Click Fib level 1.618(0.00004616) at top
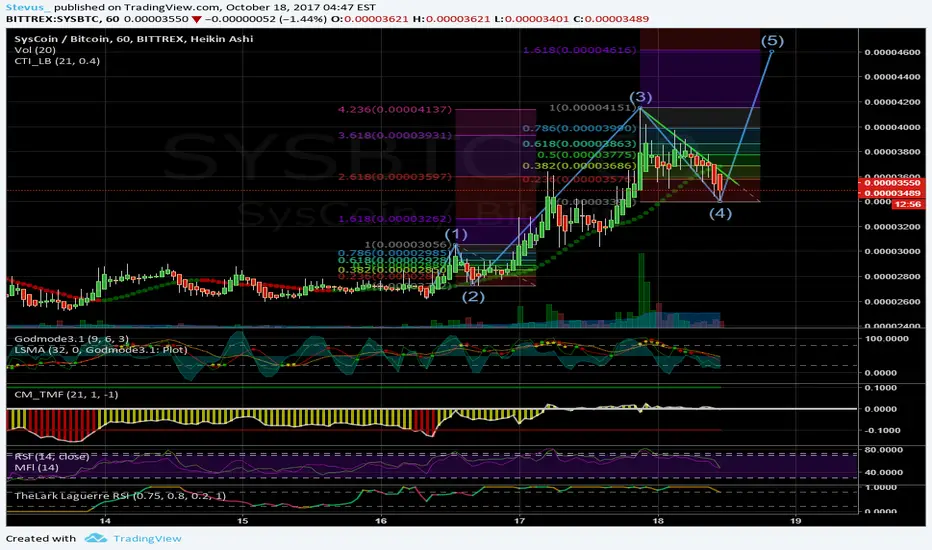 [x=580, y=50]
